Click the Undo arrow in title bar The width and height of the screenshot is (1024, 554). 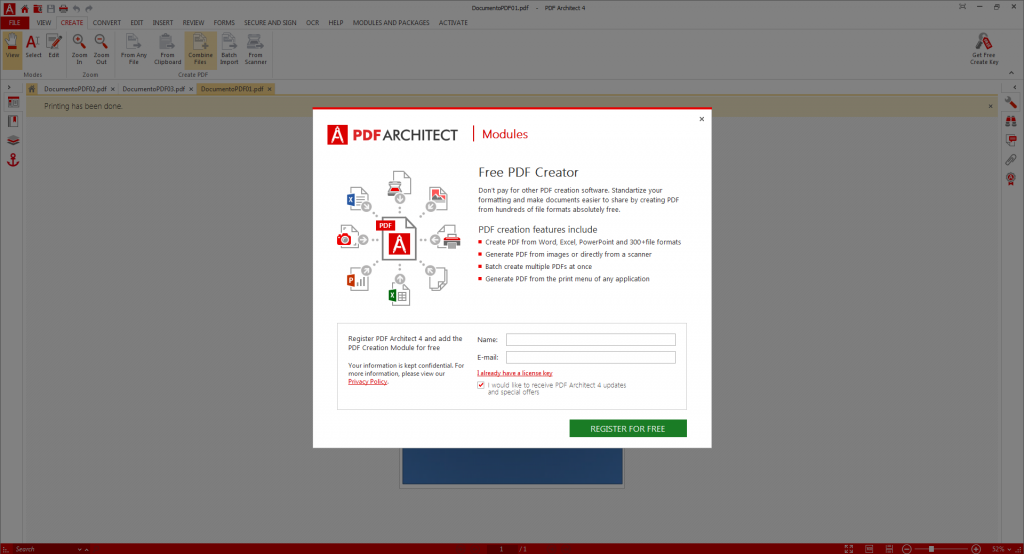click(x=76, y=8)
